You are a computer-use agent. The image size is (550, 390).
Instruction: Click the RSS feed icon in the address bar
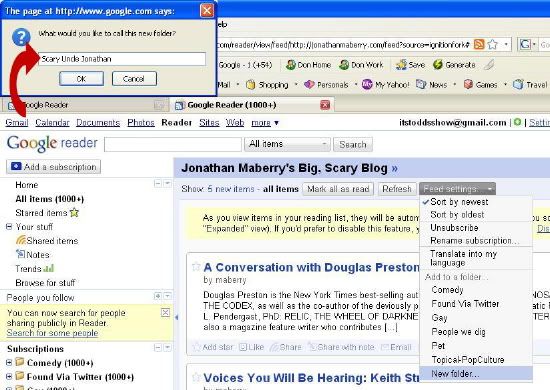tap(479, 45)
